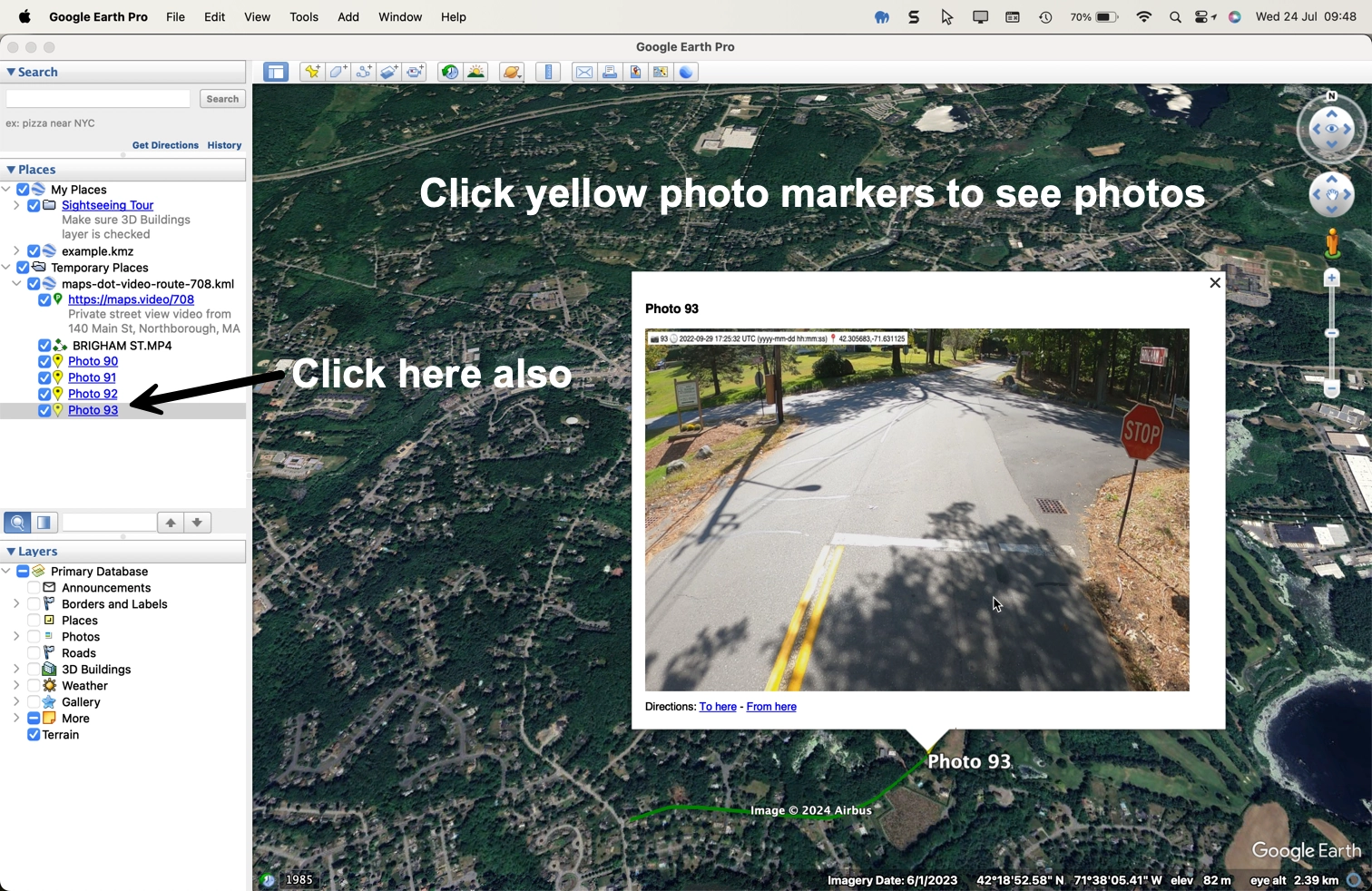Screen dimensions: 1372x891
Task: Enable the 3D Buildings layer checkbox
Action: pyautogui.click(x=34, y=670)
